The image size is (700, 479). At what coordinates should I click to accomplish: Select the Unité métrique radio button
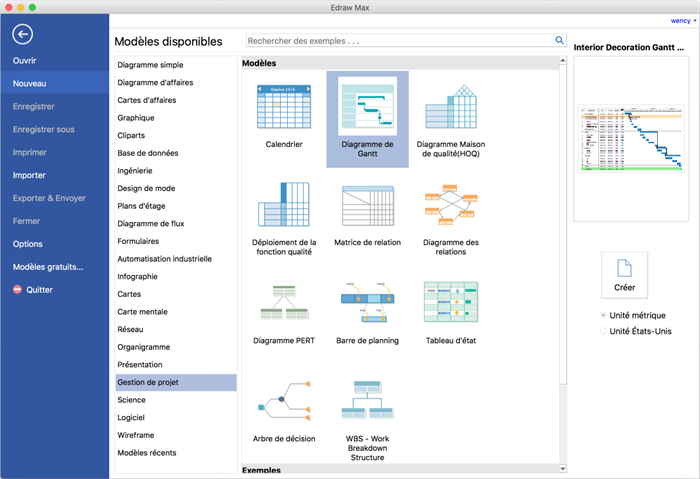pyautogui.click(x=603, y=315)
